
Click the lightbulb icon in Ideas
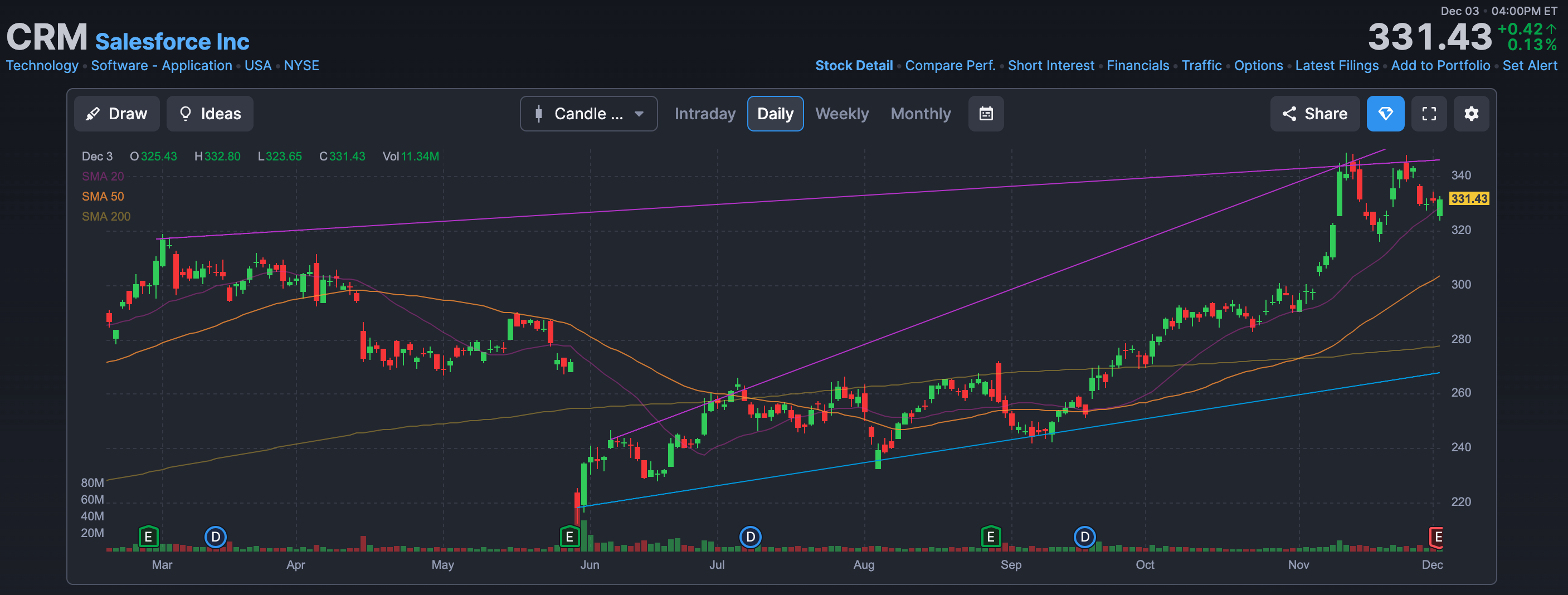(x=186, y=114)
